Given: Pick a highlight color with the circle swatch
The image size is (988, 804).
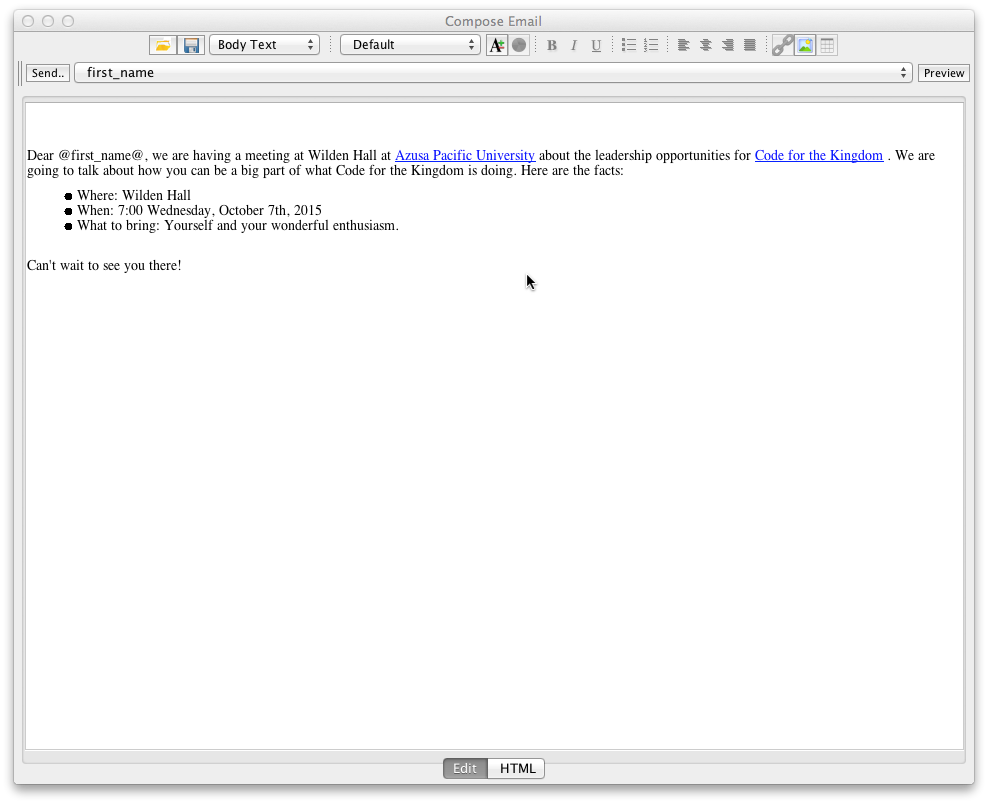Looking at the screenshot, I should (x=519, y=44).
